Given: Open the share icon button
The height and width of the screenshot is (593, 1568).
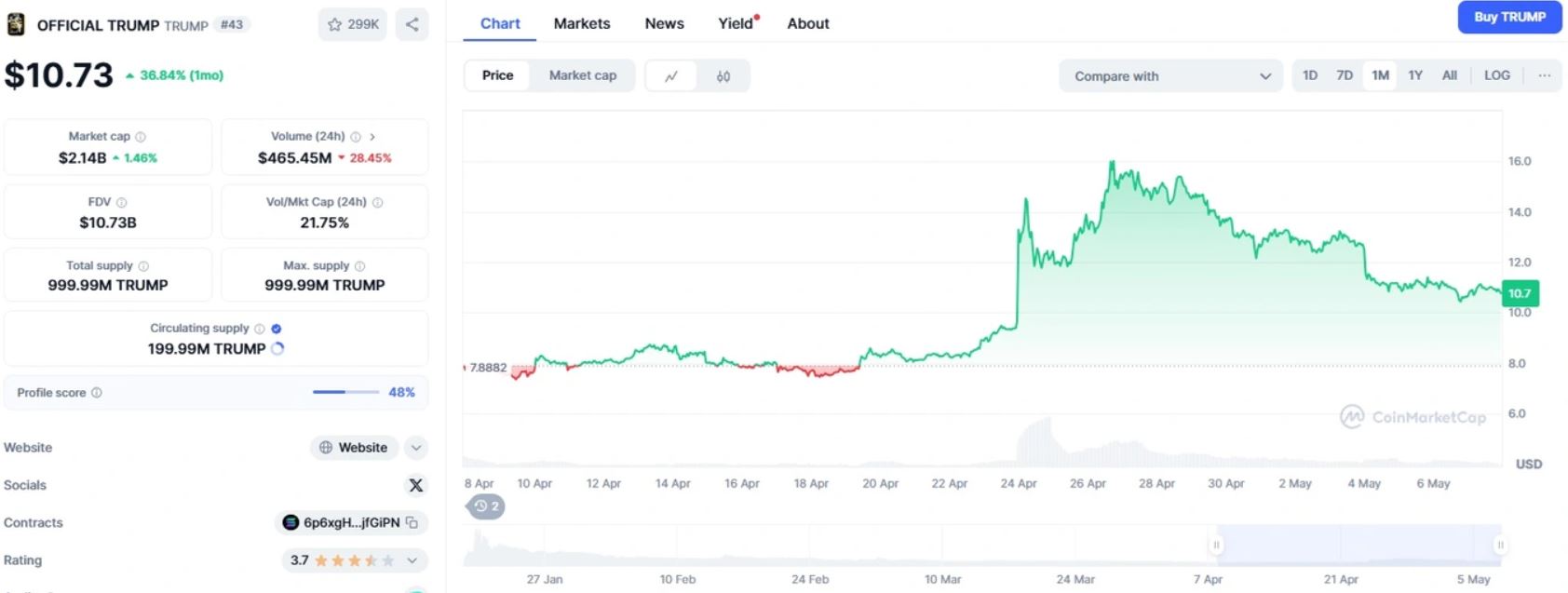Looking at the screenshot, I should click(x=412, y=24).
